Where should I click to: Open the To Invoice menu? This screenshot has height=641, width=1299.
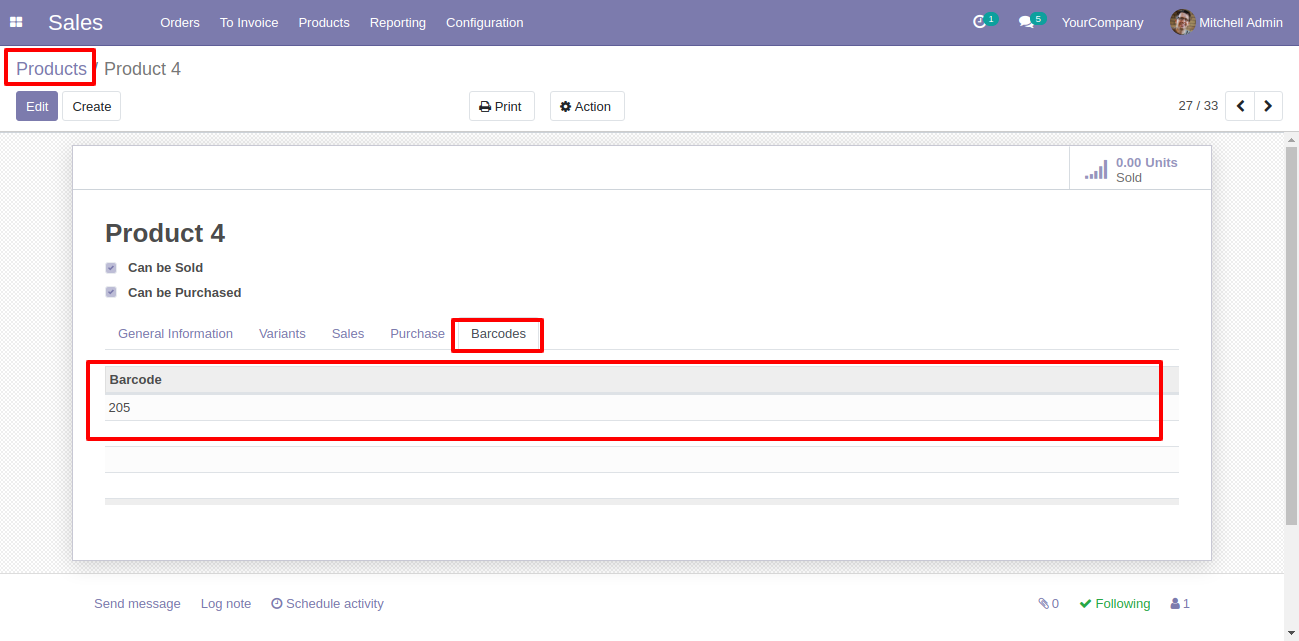tap(249, 22)
